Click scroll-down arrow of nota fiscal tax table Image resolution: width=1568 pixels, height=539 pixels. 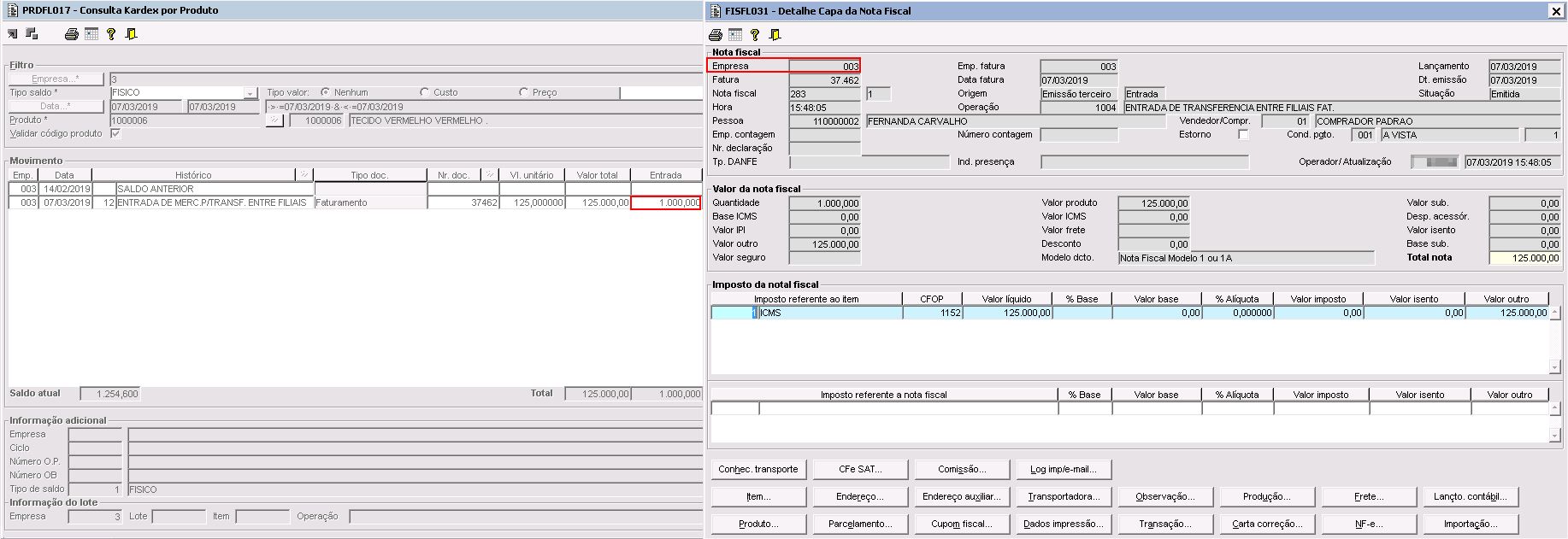click(1554, 436)
